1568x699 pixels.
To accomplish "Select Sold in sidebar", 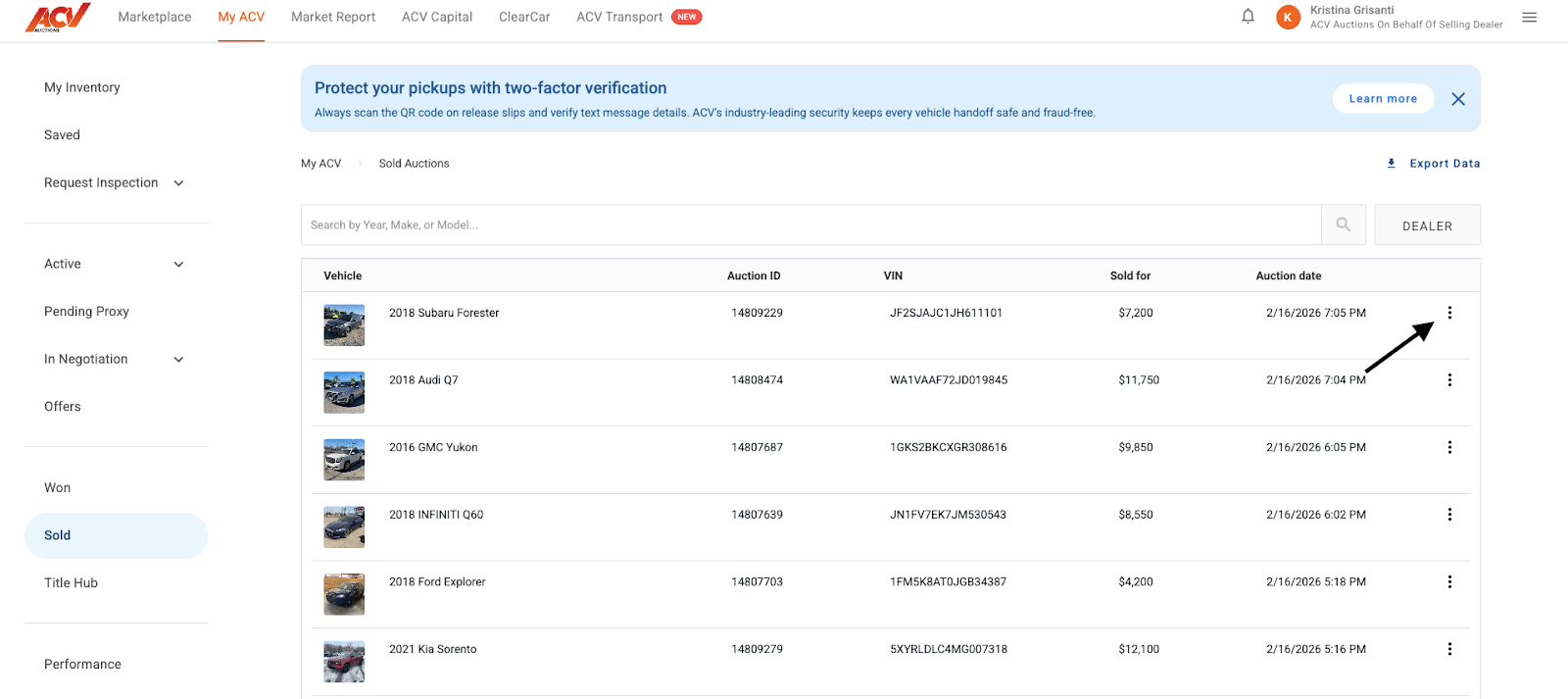I will click(116, 536).
